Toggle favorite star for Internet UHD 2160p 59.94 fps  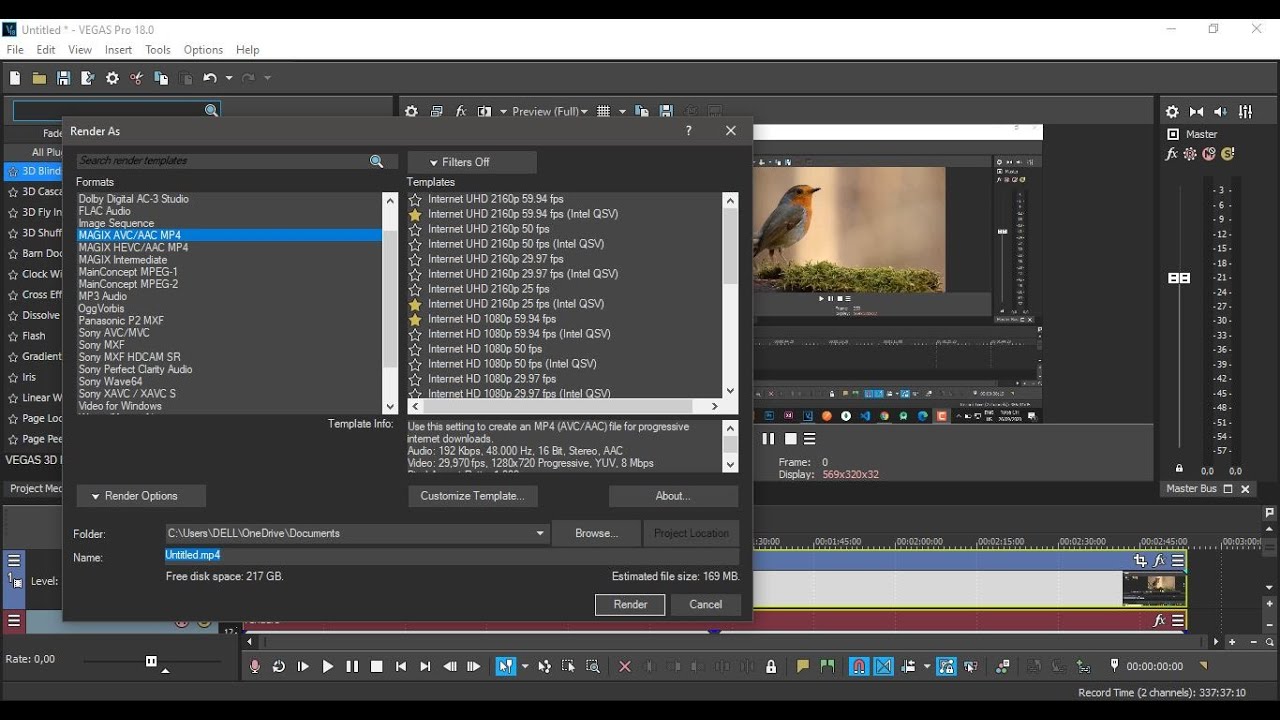415,199
